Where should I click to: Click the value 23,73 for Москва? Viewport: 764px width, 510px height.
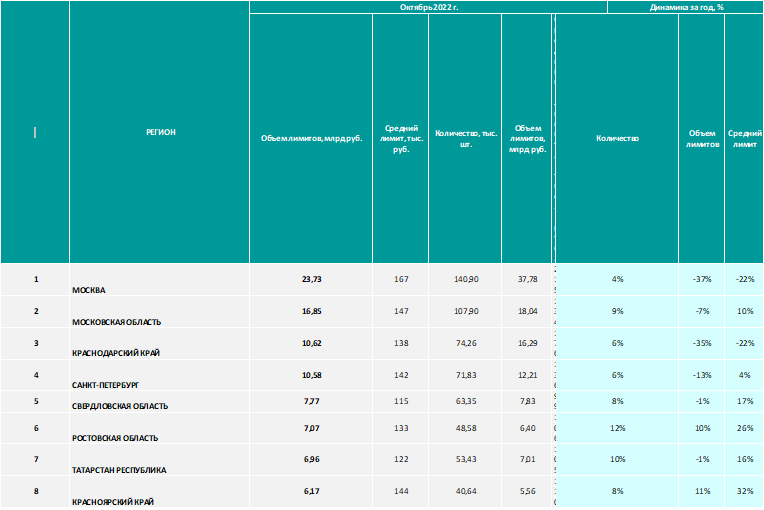[311, 280]
